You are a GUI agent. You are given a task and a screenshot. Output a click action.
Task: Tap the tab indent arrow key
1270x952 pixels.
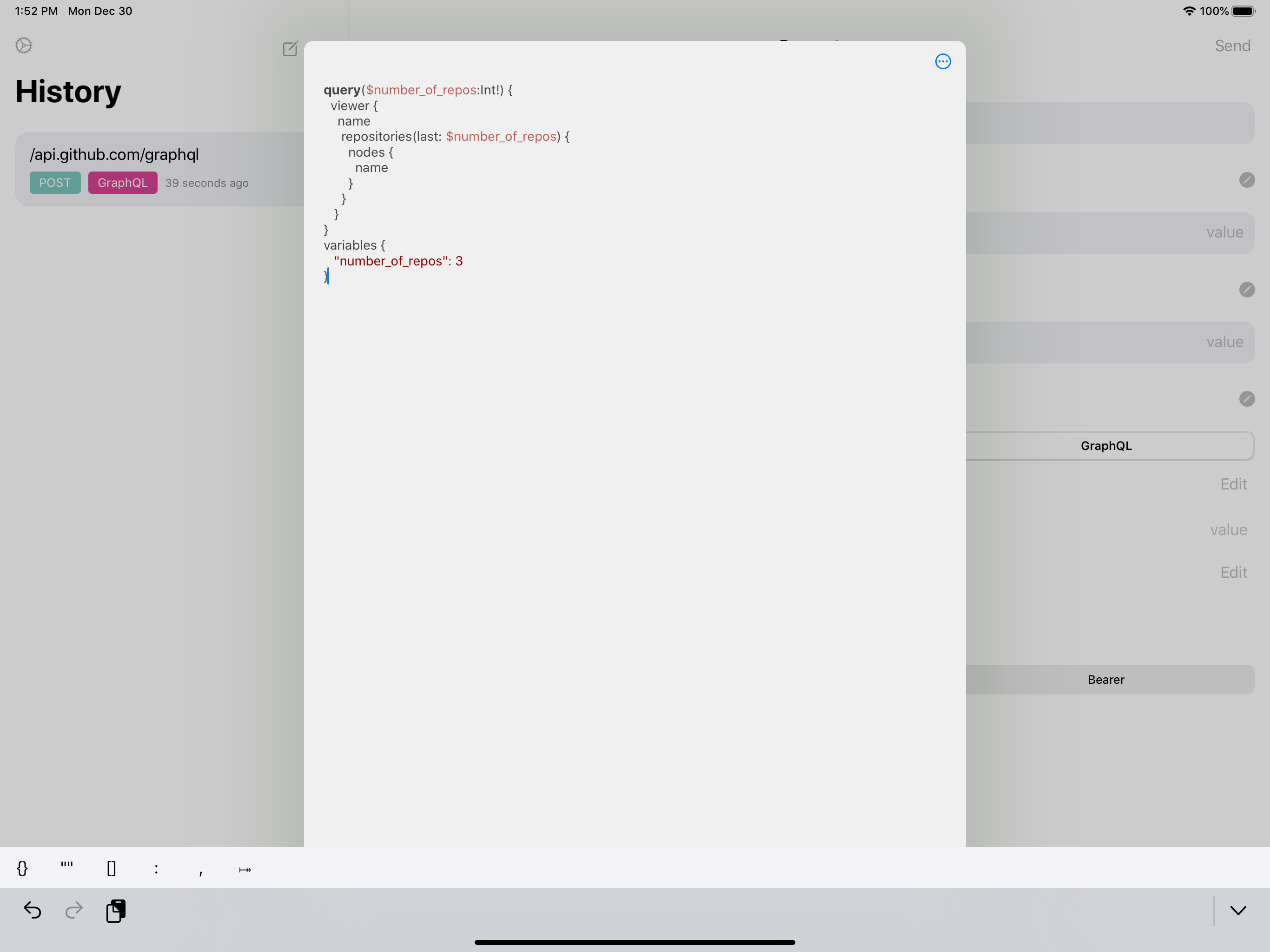click(x=245, y=869)
